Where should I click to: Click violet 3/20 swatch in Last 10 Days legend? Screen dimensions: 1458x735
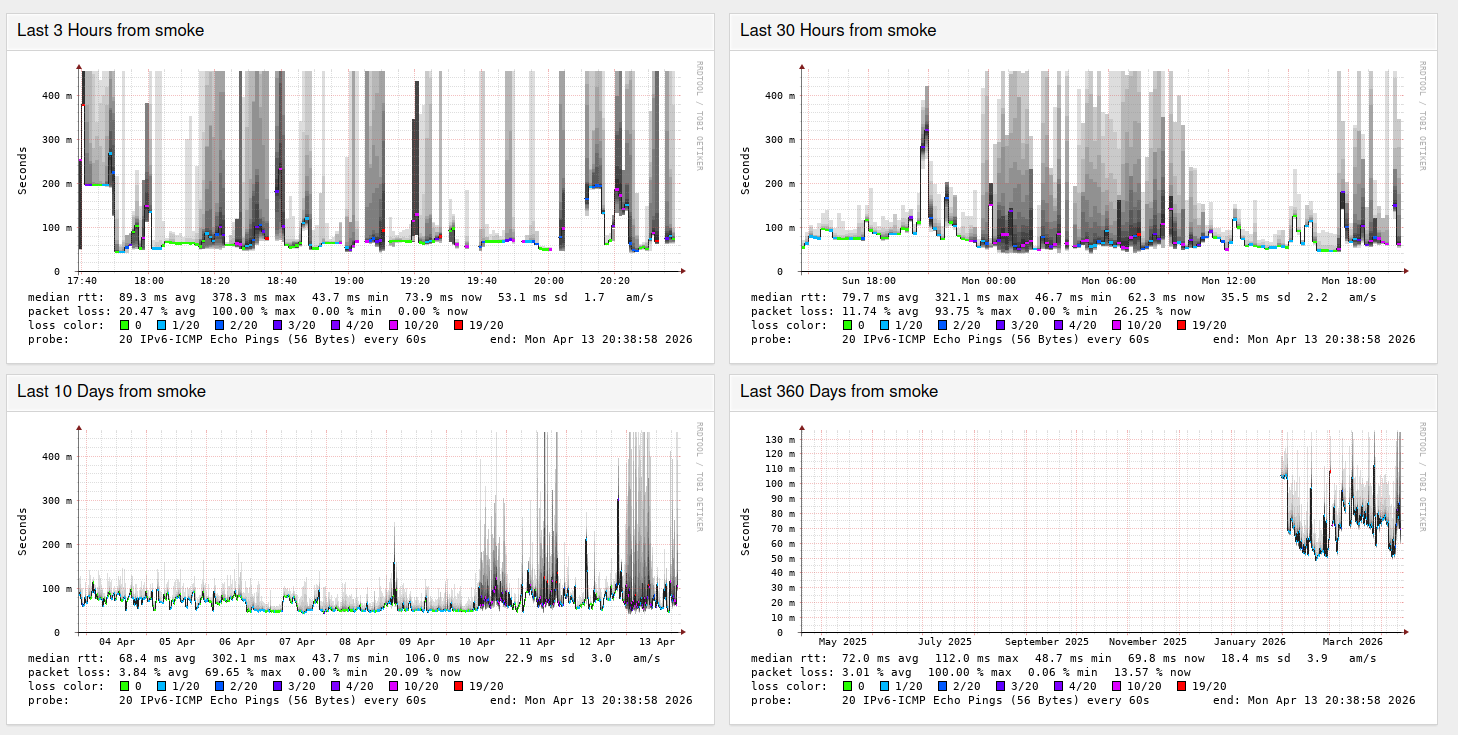[x=281, y=686]
